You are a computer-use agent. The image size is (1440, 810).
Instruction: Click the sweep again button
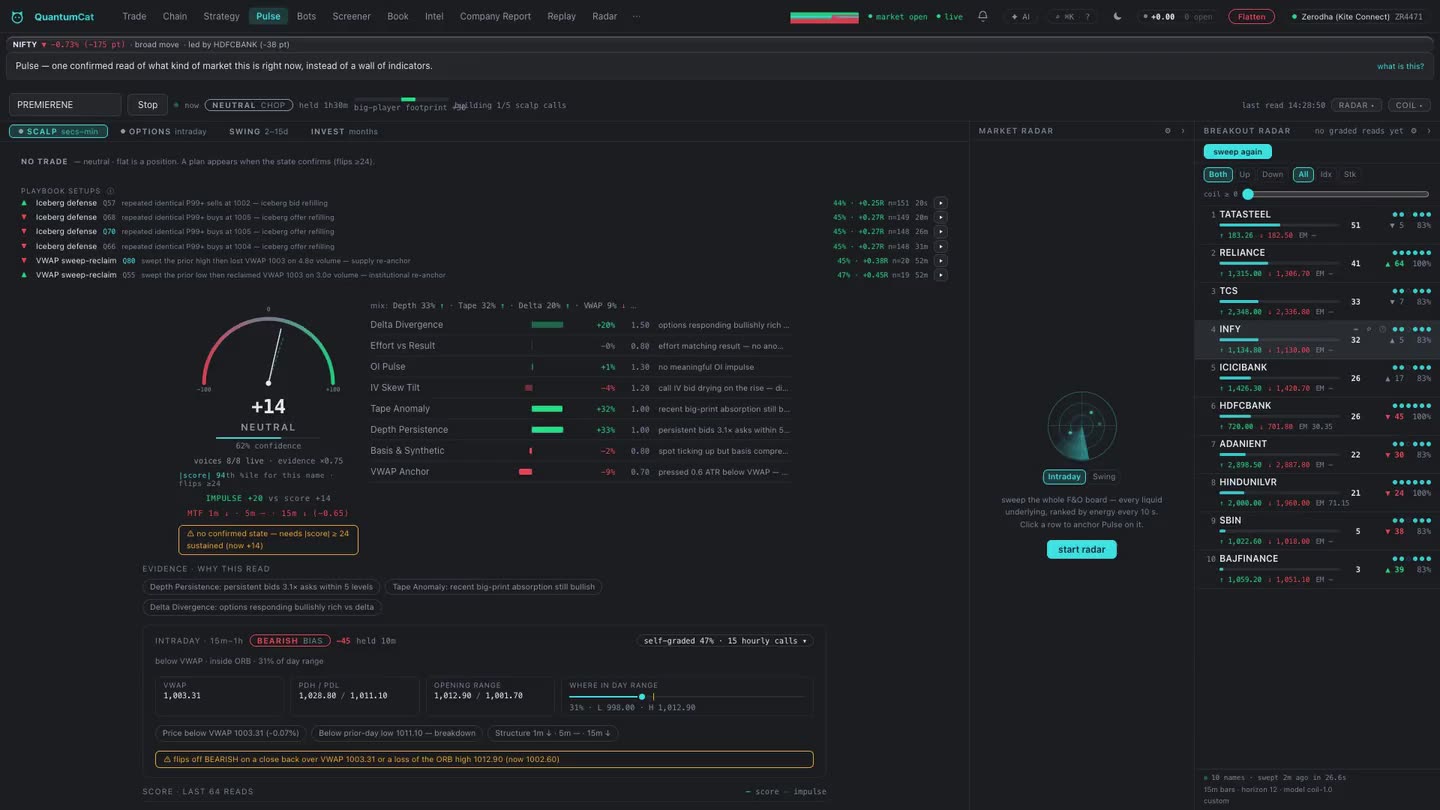click(x=1237, y=152)
